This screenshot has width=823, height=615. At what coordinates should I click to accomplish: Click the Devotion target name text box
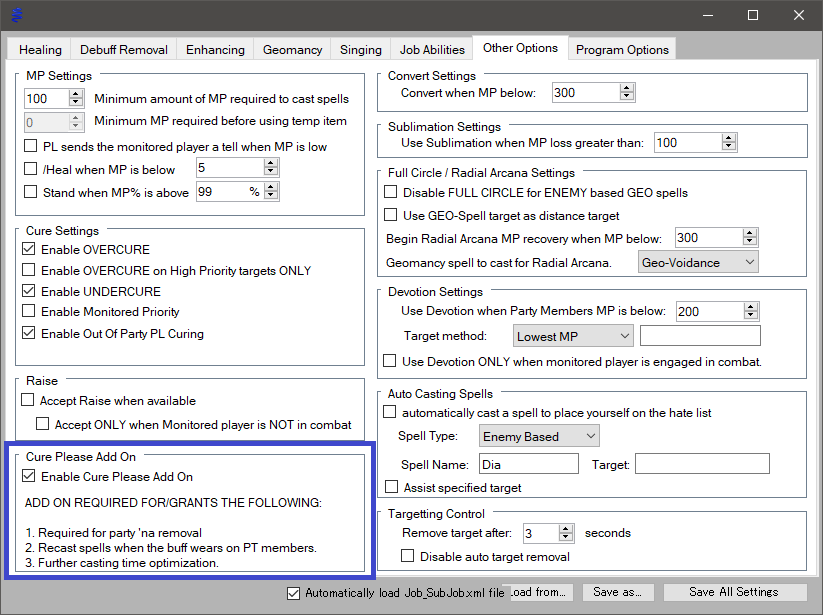700,336
